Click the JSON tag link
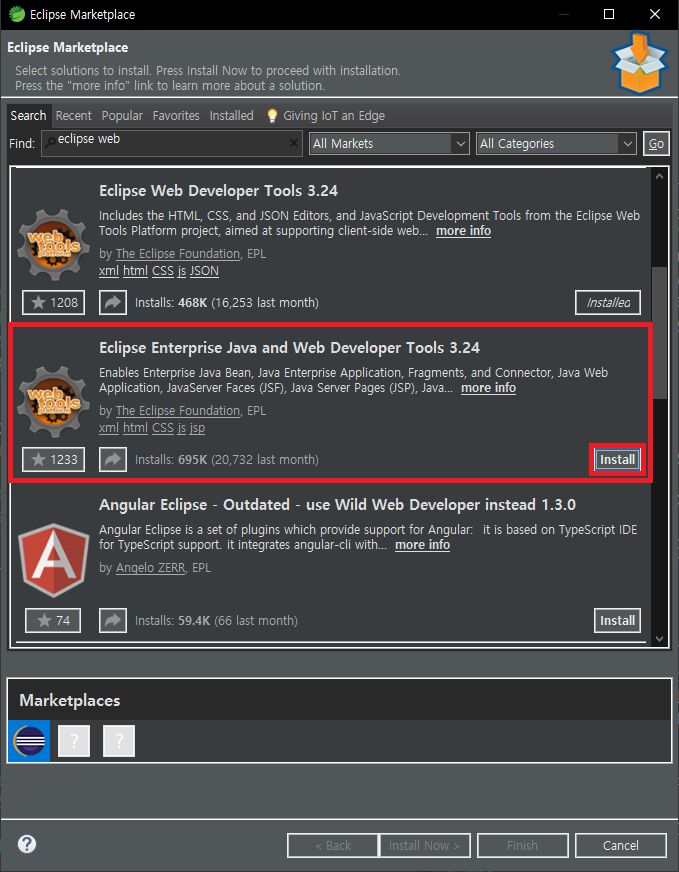 tap(204, 271)
